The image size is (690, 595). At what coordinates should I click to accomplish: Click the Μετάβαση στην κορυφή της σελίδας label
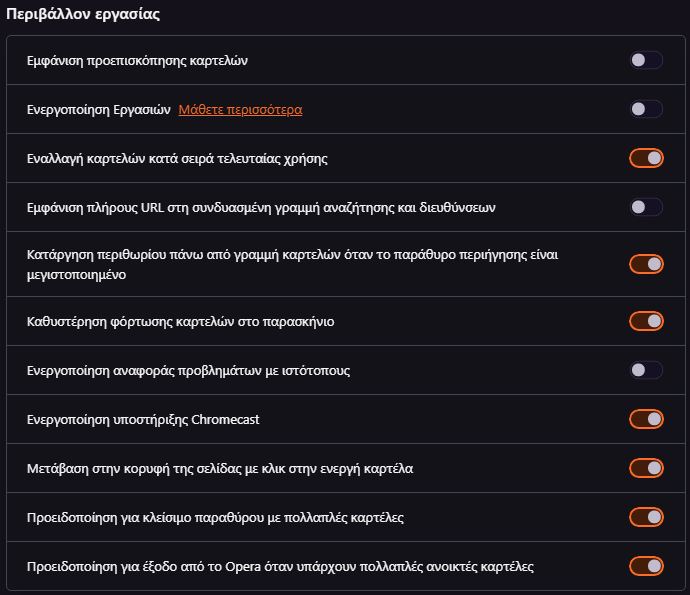[220, 469]
